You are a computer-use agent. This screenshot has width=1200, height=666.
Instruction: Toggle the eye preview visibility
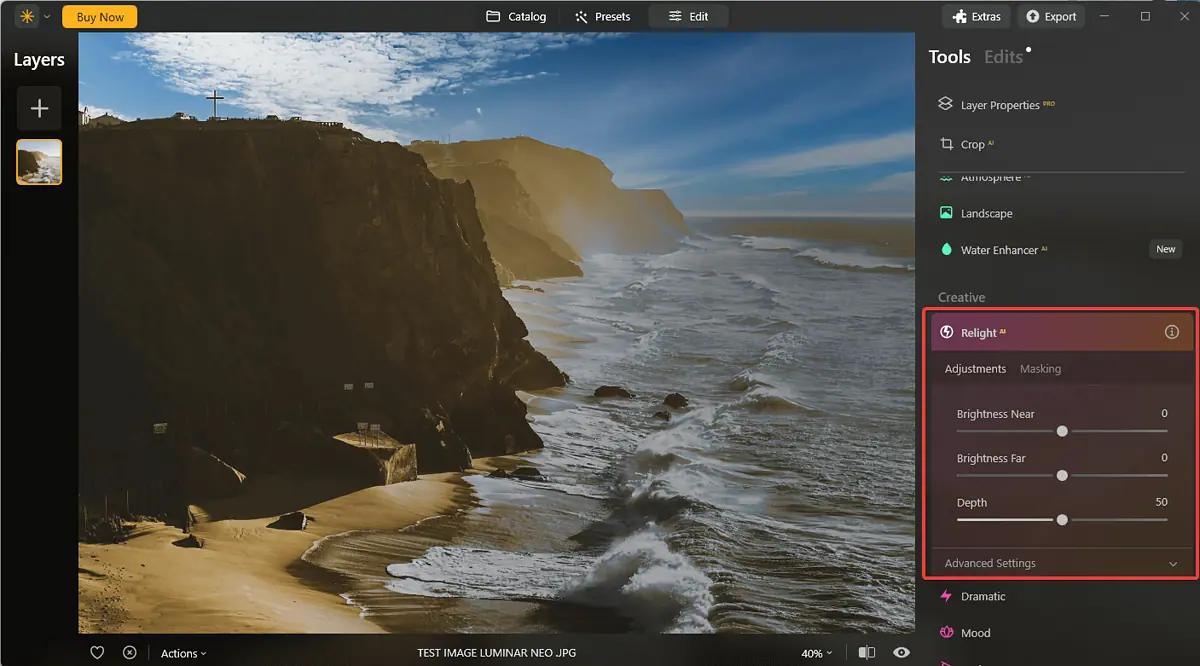click(x=901, y=652)
